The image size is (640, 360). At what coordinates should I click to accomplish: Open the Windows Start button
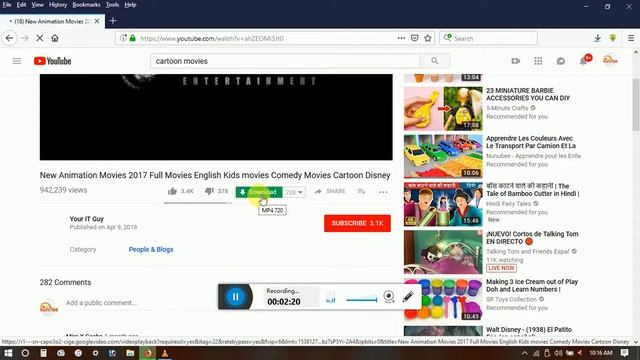click(8, 353)
